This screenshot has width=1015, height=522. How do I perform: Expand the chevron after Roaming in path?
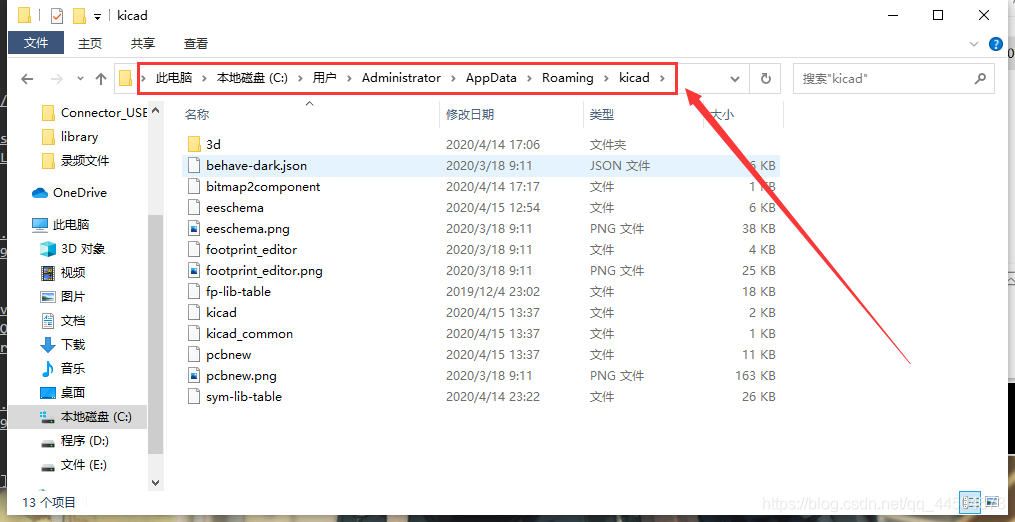(x=606, y=78)
